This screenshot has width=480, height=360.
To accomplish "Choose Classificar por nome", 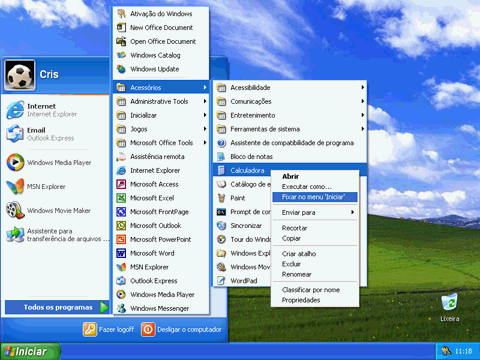I will tap(315, 290).
